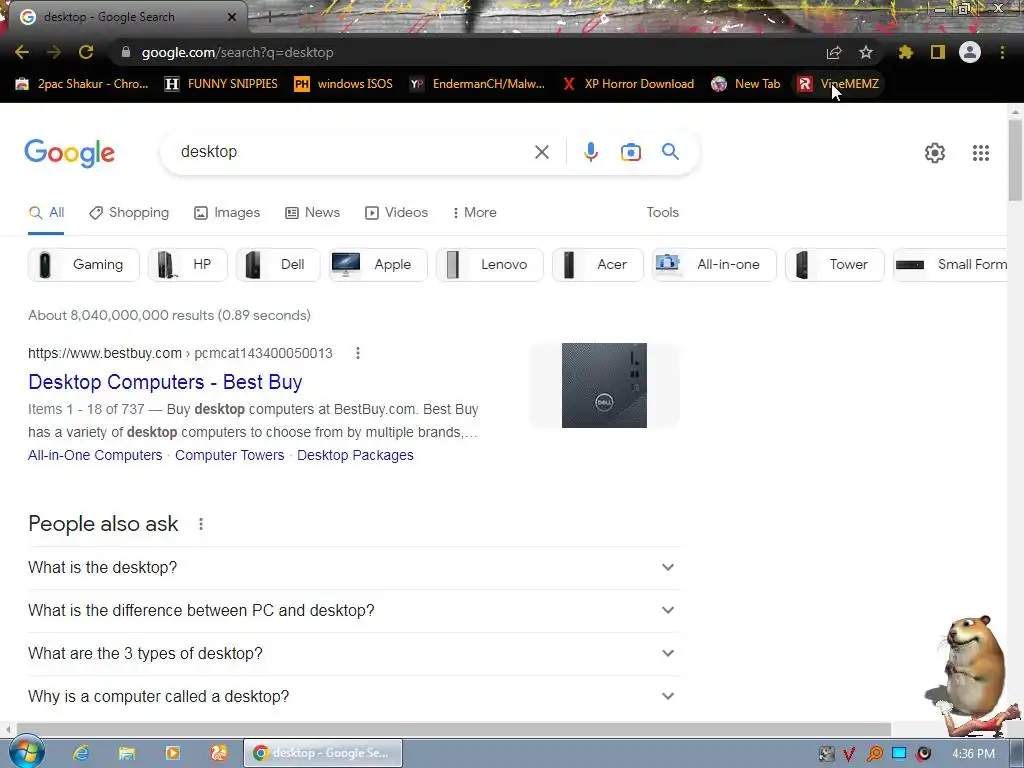Click the Google search input field
The height and width of the screenshot is (768, 1024).
[x=353, y=152]
